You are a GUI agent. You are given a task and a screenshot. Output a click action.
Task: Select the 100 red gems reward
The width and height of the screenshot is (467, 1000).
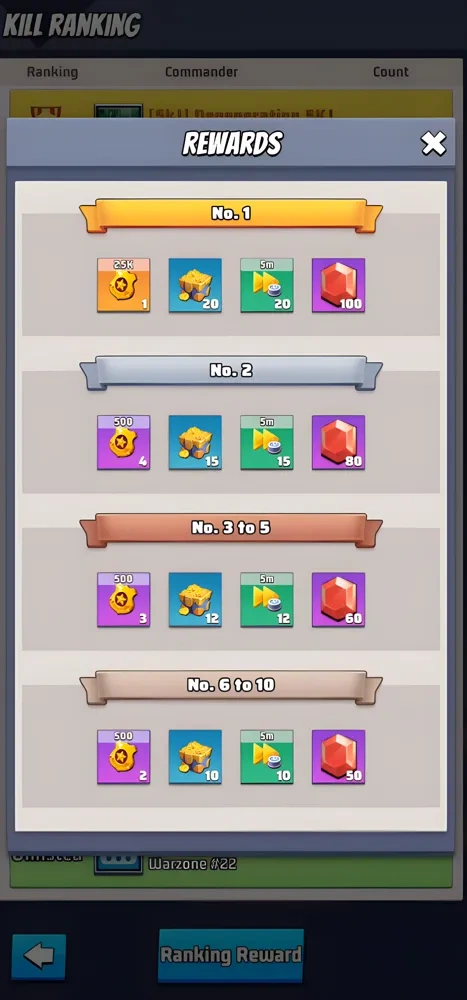pyautogui.click(x=338, y=285)
